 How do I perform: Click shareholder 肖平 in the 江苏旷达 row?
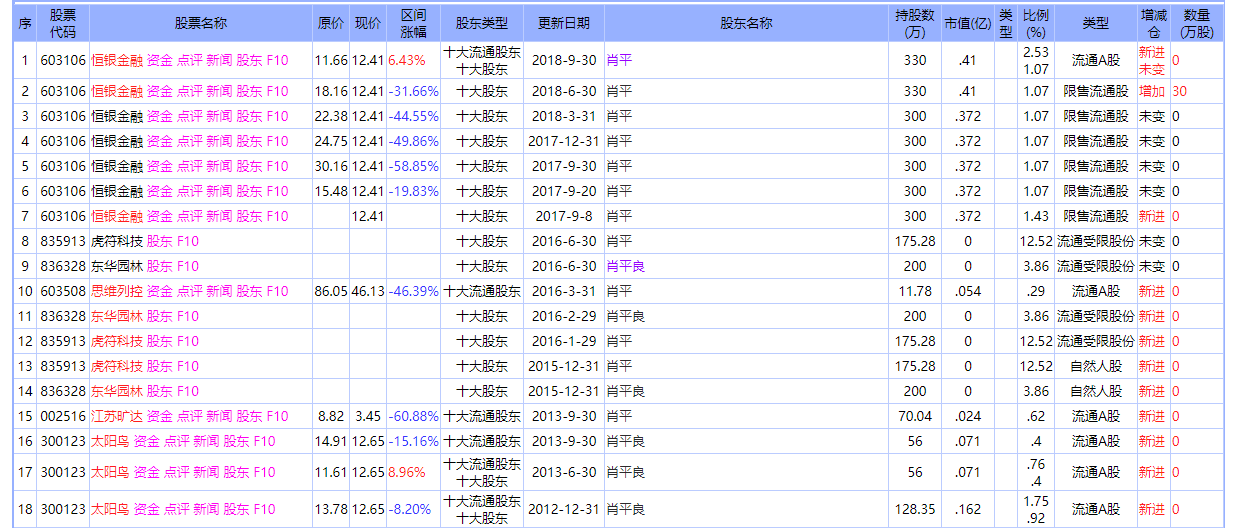pos(619,416)
